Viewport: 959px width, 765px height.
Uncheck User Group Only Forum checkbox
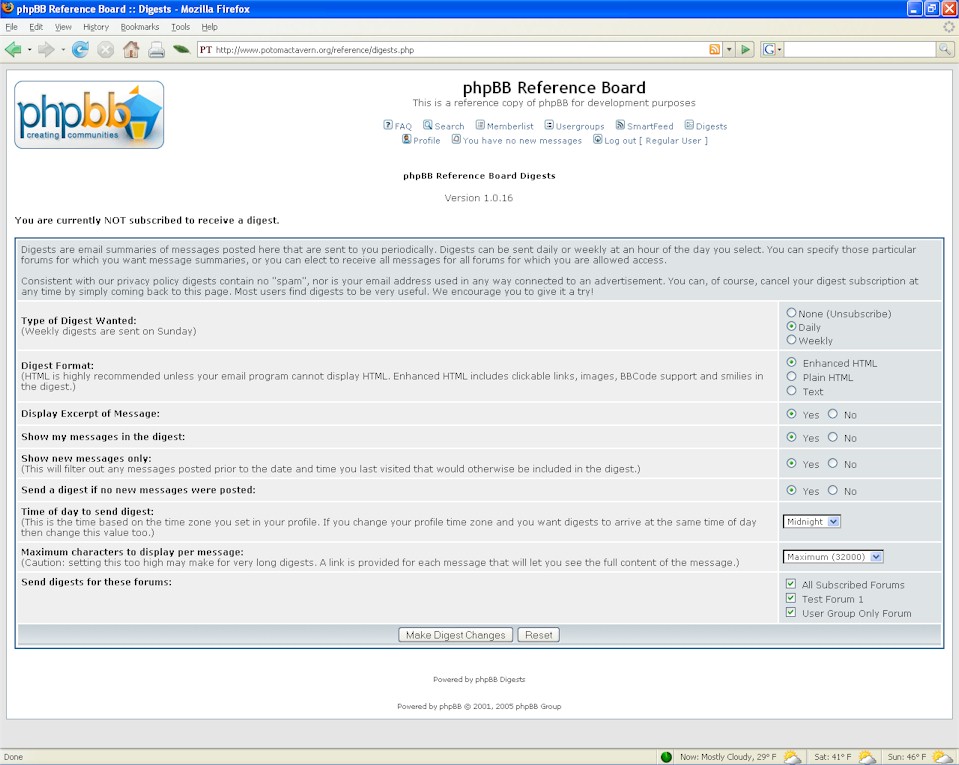[x=791, y=612]
